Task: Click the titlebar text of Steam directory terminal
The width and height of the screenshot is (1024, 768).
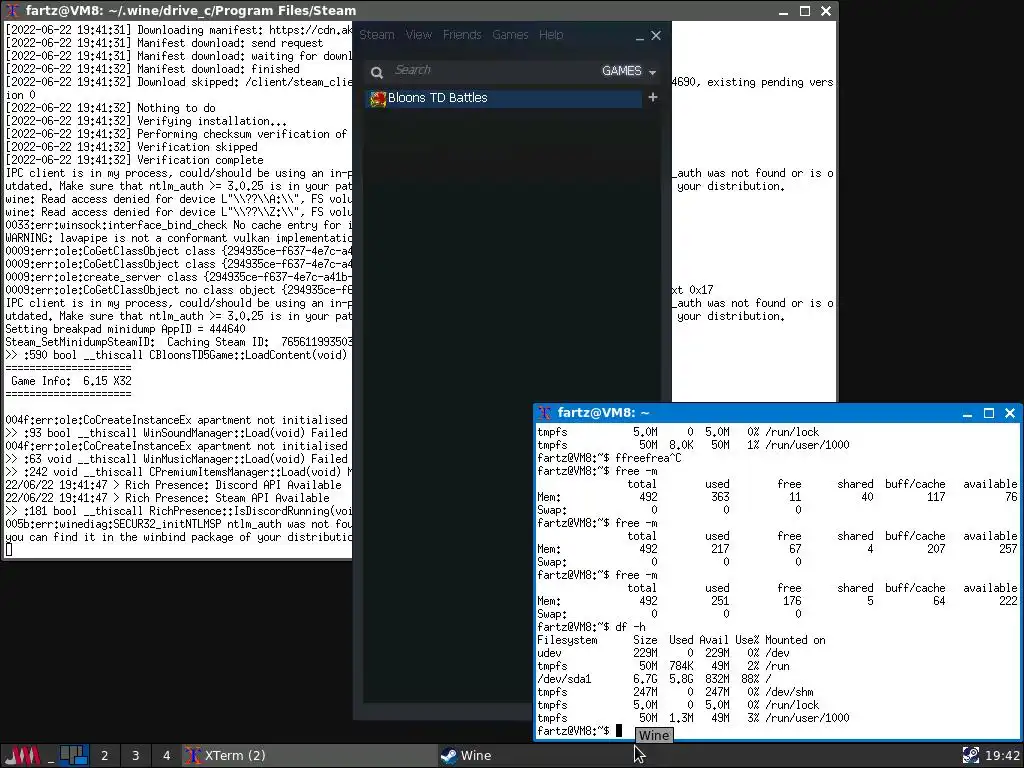Action: 191,10
